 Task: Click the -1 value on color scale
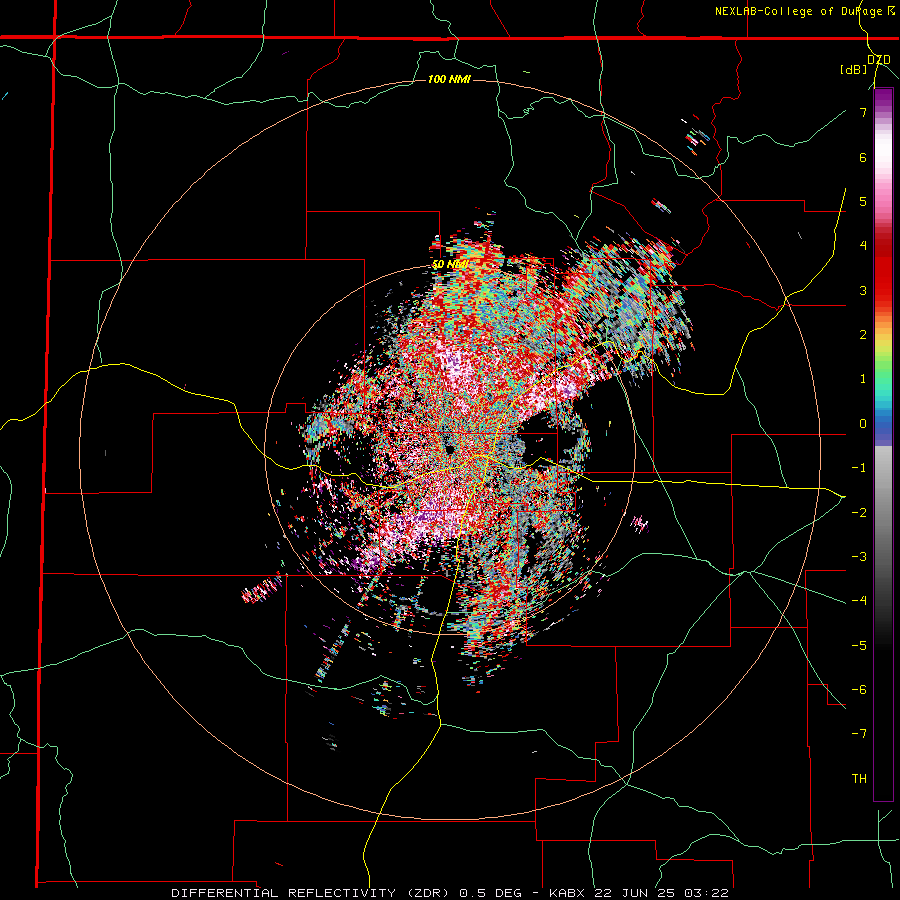(859, 468)
